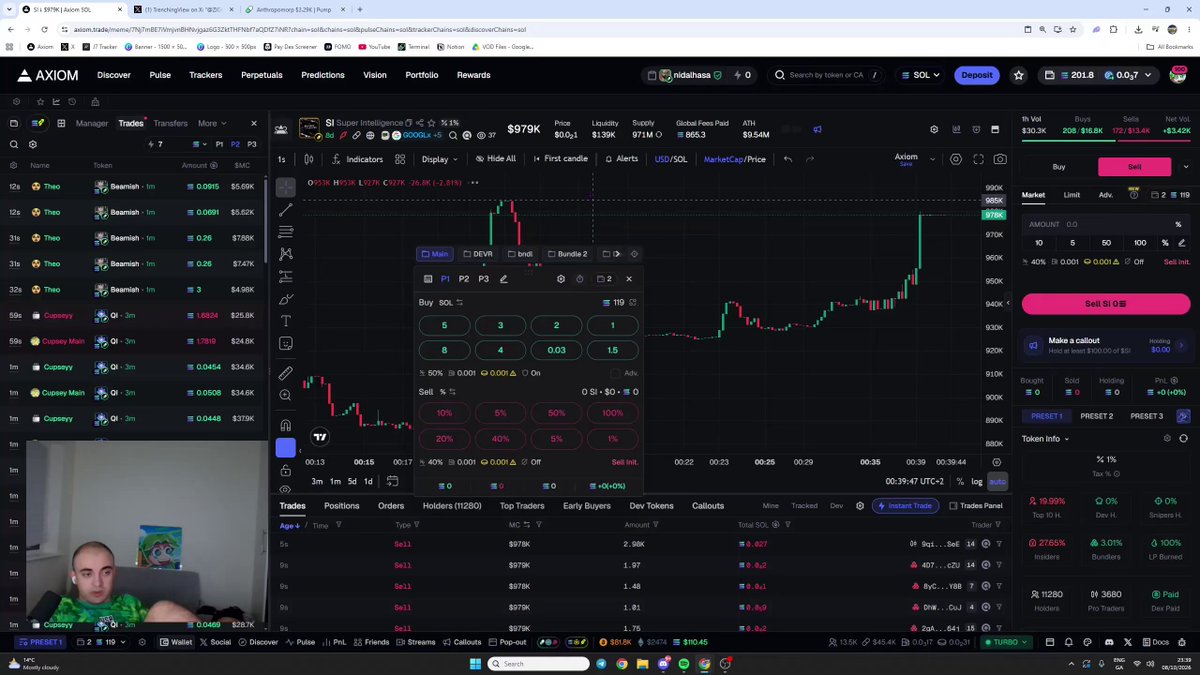Open the chart layout grid icon
The width and height of the screenshot is (1200, 675).
pyautogui.click(x=400, y=159)
